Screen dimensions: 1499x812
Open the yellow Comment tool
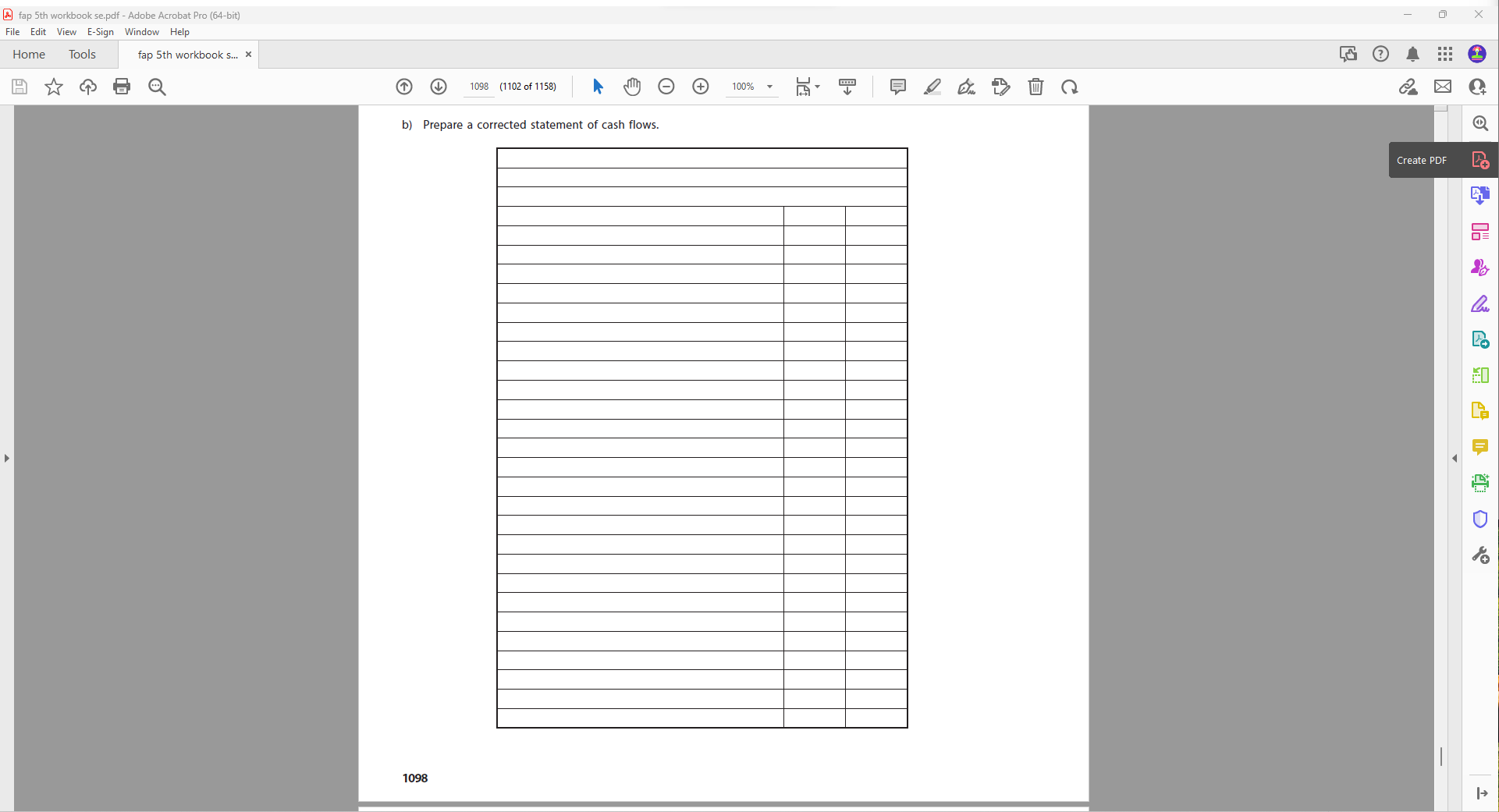[x=1480, y=447]
